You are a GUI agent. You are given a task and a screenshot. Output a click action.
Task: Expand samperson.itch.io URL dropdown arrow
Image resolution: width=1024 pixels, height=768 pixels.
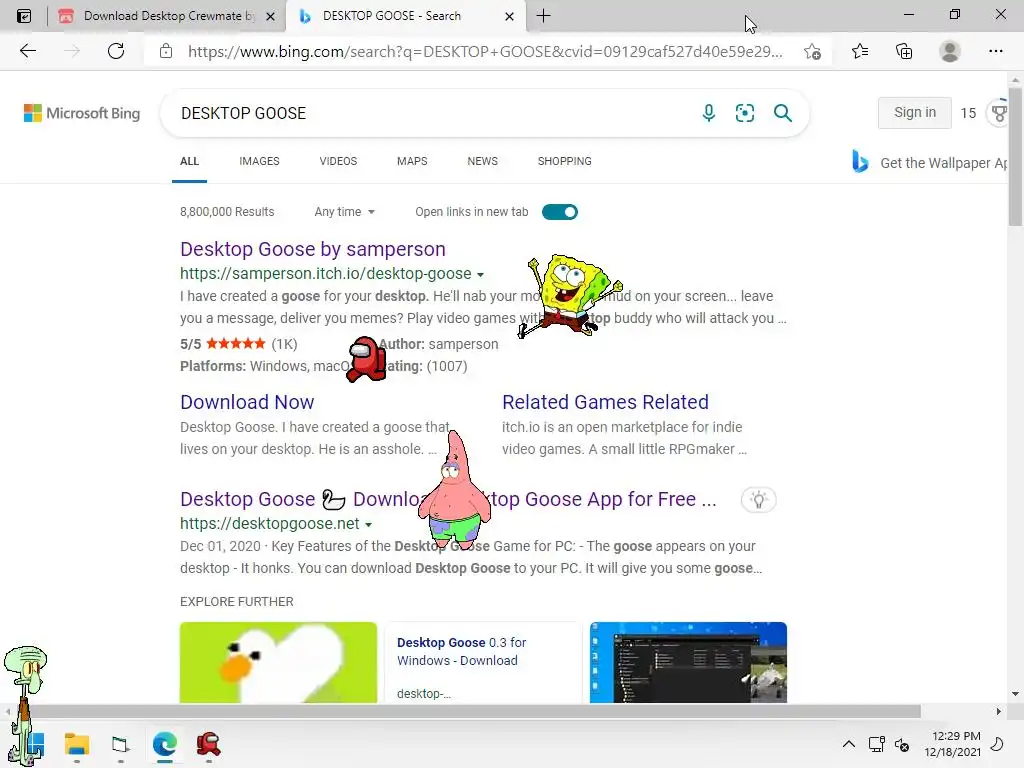[x=480, y=274]
